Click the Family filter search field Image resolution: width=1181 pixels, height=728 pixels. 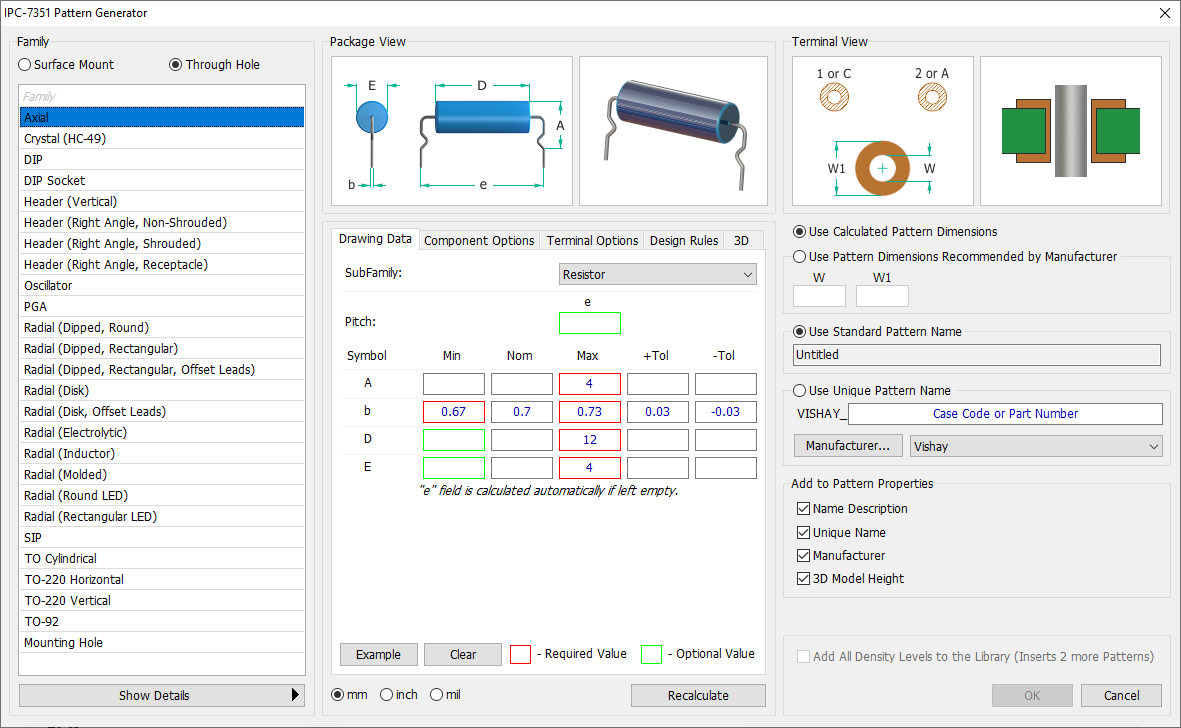(x=162, y=96)
